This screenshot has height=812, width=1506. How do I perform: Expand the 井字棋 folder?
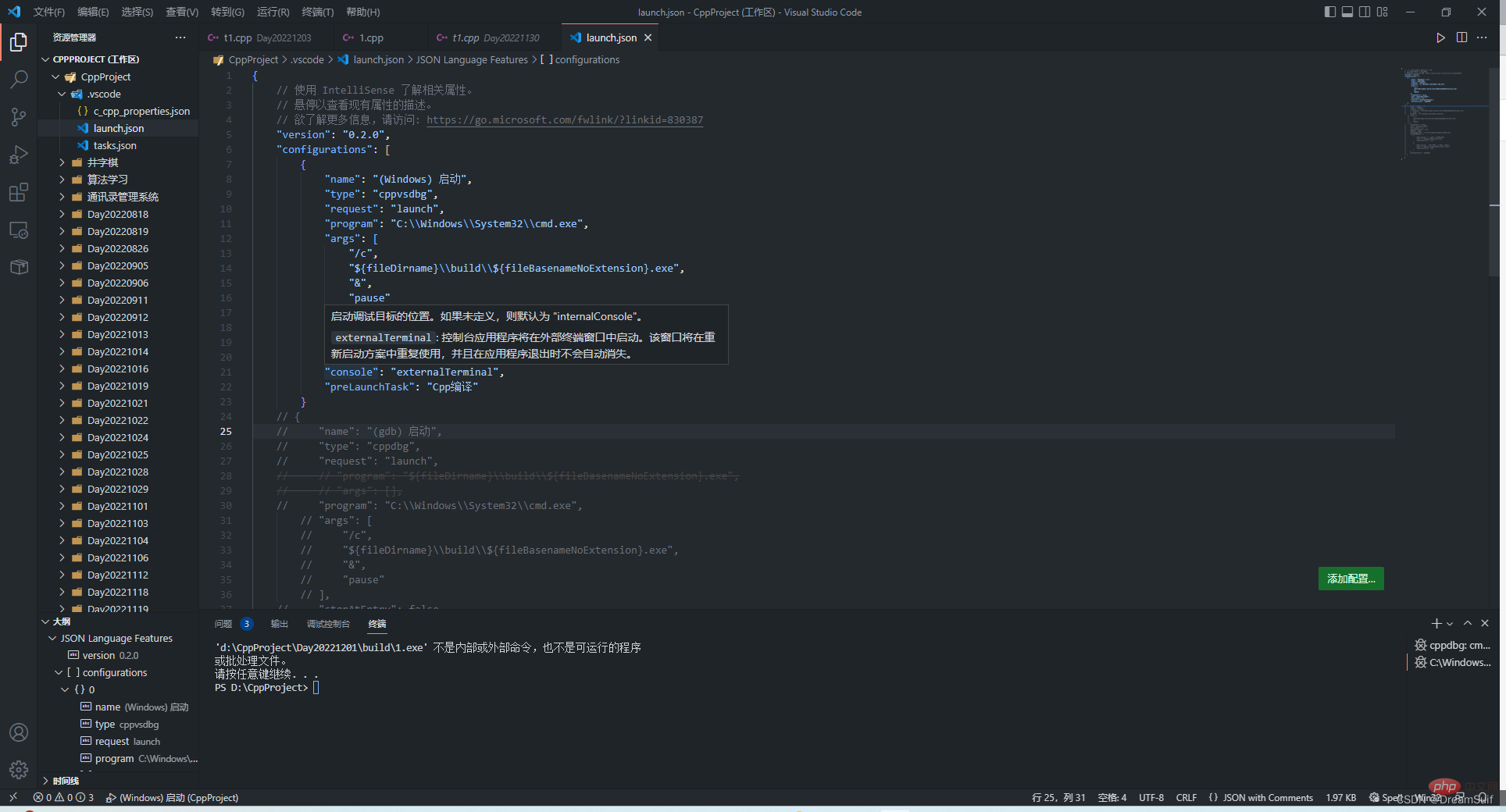pos(62,162)
